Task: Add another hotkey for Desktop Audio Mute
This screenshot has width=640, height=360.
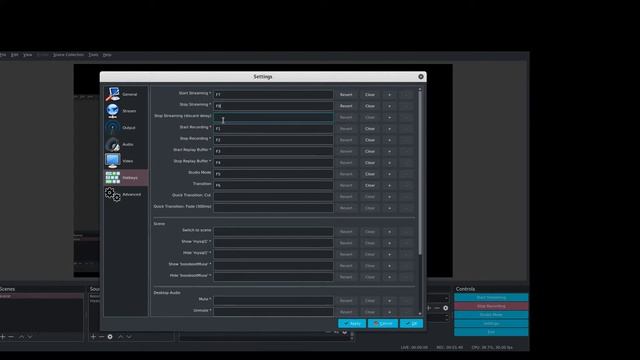Action: pyautogui.click(x=389, y=301)
